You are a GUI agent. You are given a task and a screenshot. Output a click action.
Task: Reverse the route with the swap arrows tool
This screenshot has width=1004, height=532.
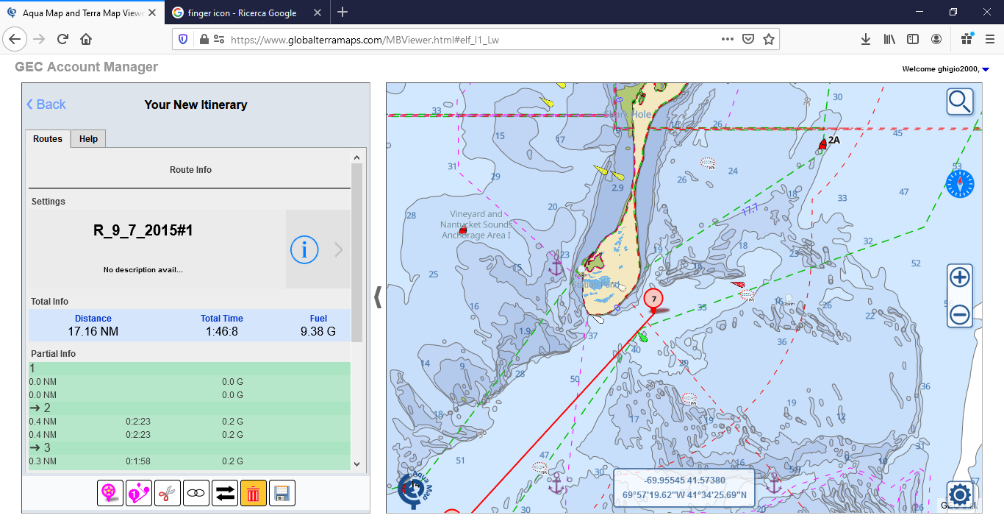[x=225, y=493]
